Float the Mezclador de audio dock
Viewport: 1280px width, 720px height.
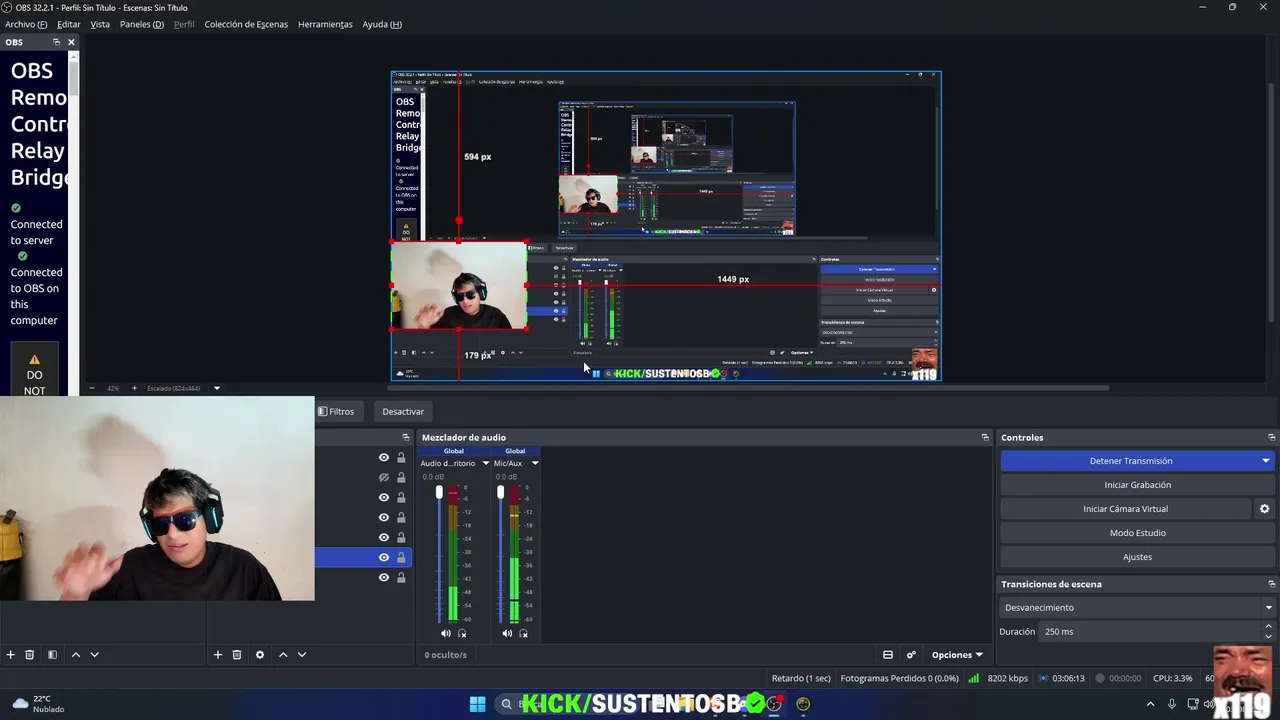tap(985, 437)
